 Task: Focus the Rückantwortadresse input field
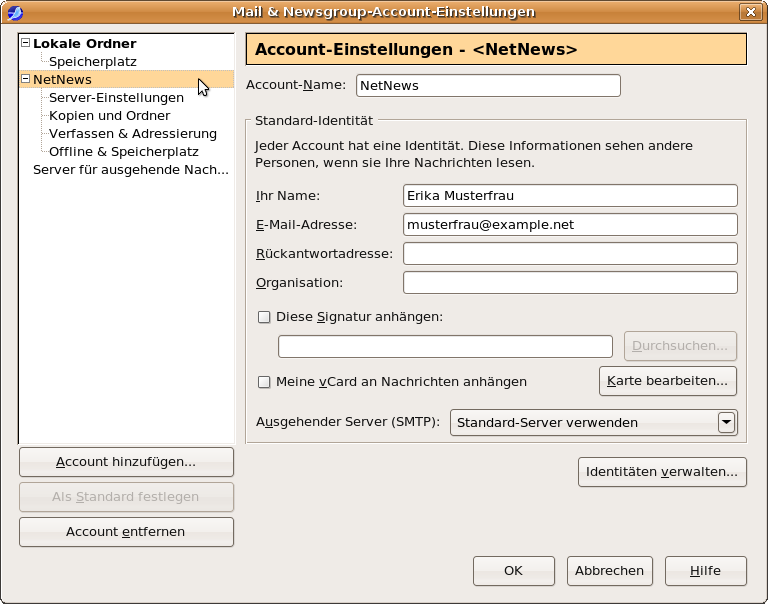coord(570,254)
